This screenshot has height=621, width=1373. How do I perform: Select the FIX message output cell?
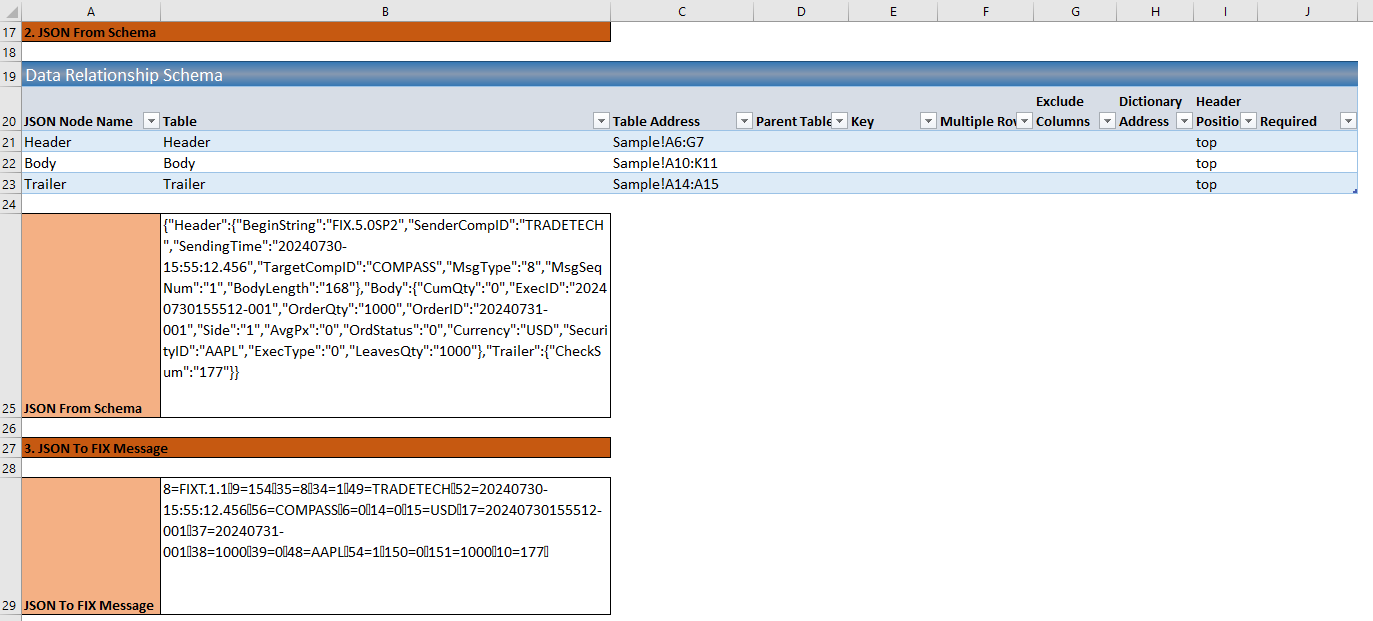point(385,545)
